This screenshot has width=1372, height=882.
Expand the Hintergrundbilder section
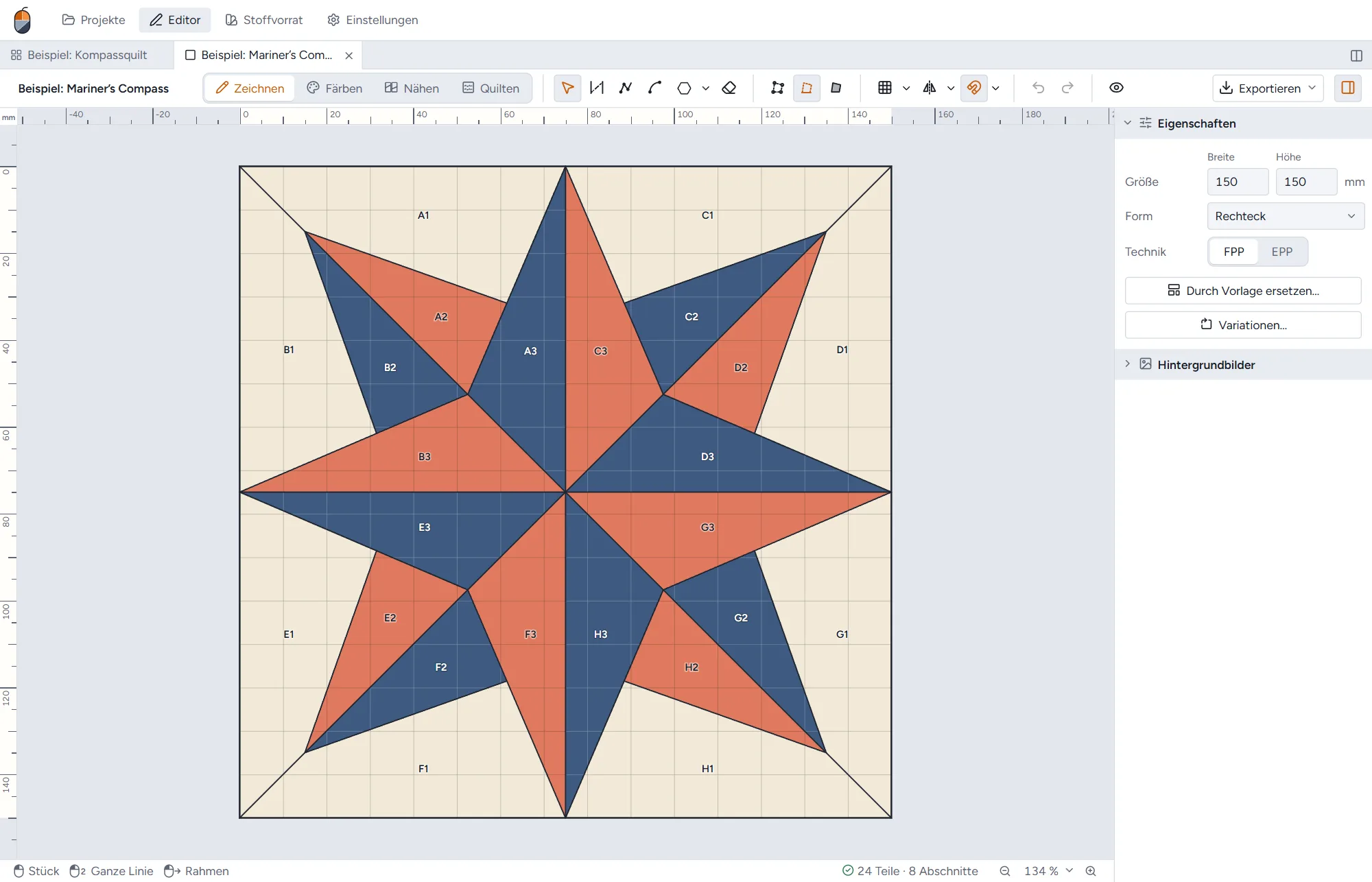[x=1243, y=364]
